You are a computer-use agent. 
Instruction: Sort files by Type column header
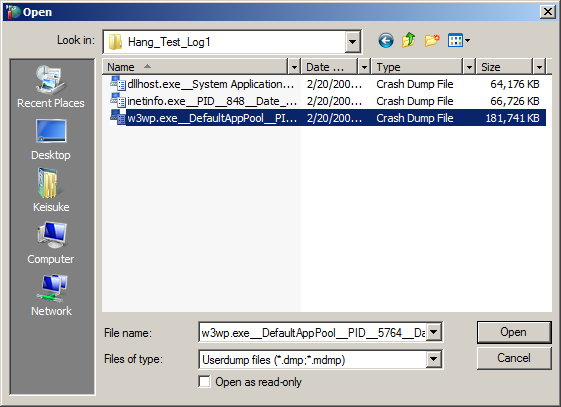tap(417, 67)
